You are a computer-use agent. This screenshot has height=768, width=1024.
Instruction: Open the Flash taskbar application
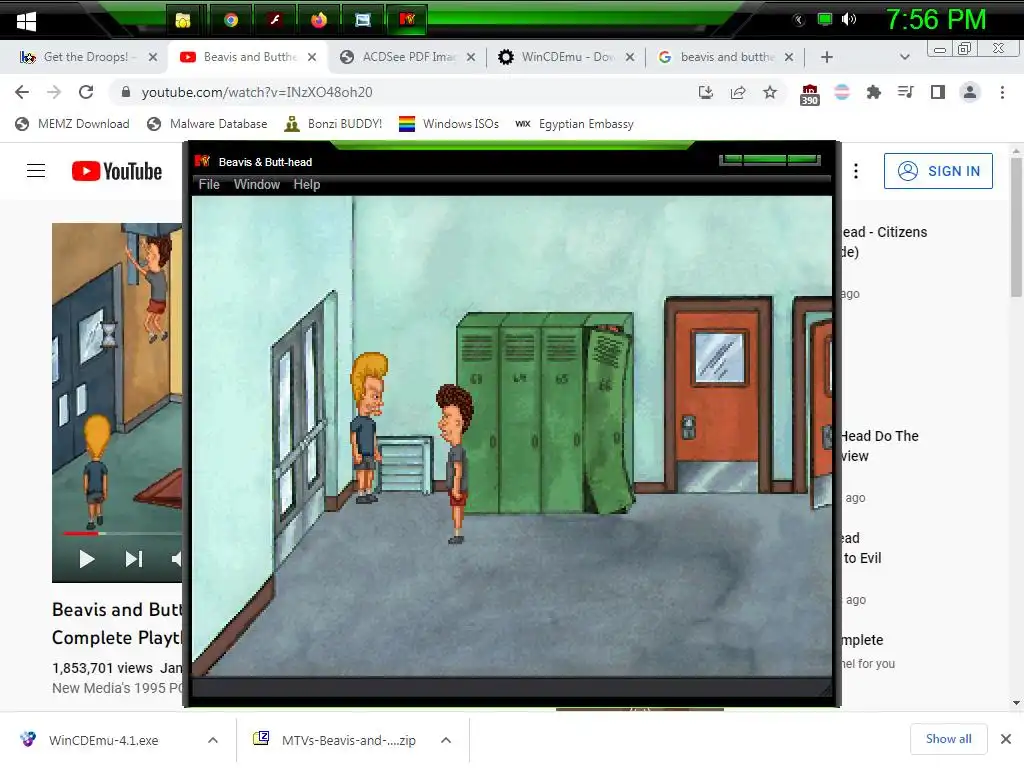pos(275,20)
